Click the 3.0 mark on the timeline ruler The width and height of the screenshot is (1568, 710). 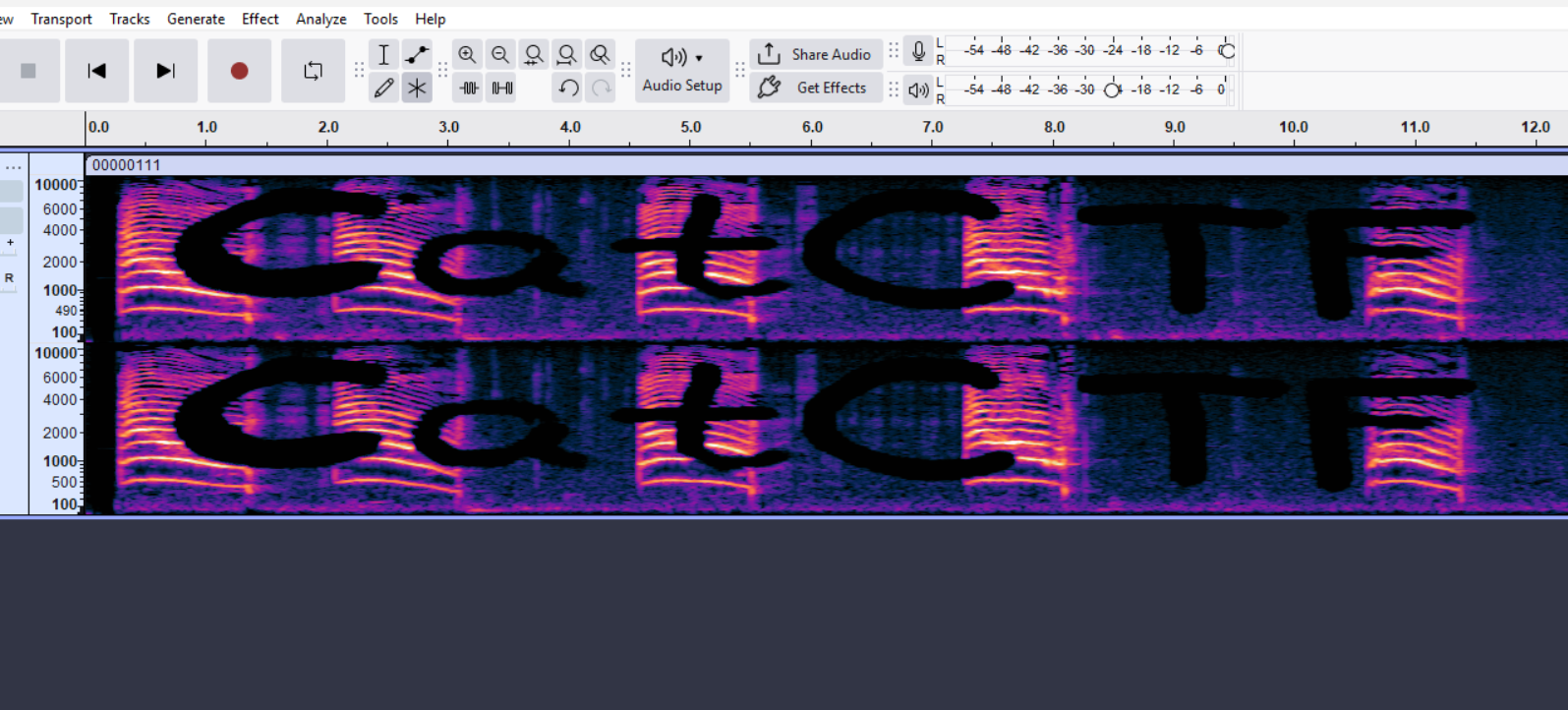[448, 127]
